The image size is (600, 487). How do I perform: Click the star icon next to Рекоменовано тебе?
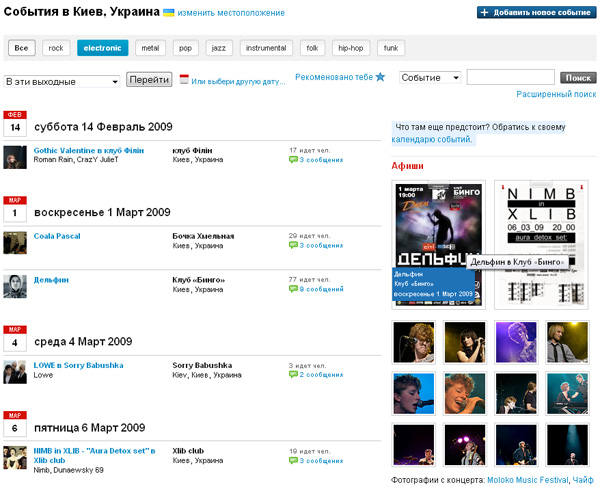[380, 77]
